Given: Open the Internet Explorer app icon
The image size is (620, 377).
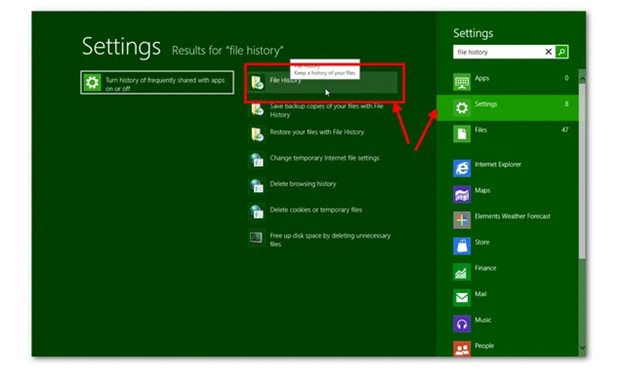Looking at the screenshot, I should [462, 168].
